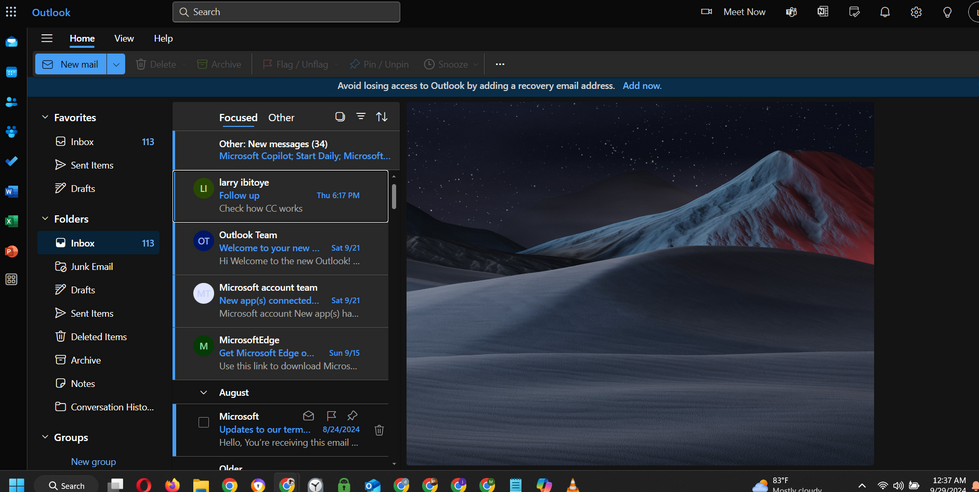Open Archive folder
The width and height of the screenshot is (979, 492).
point(99,360)
